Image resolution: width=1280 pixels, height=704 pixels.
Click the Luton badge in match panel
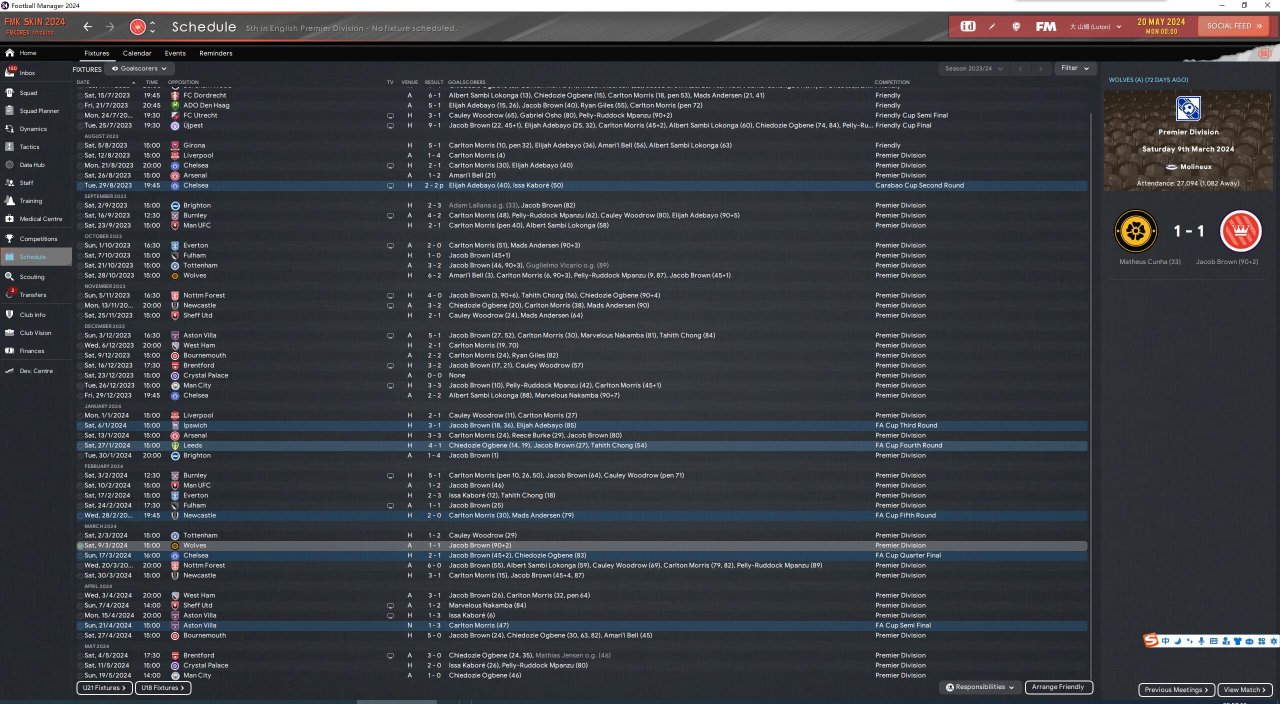coord(1241,231)
